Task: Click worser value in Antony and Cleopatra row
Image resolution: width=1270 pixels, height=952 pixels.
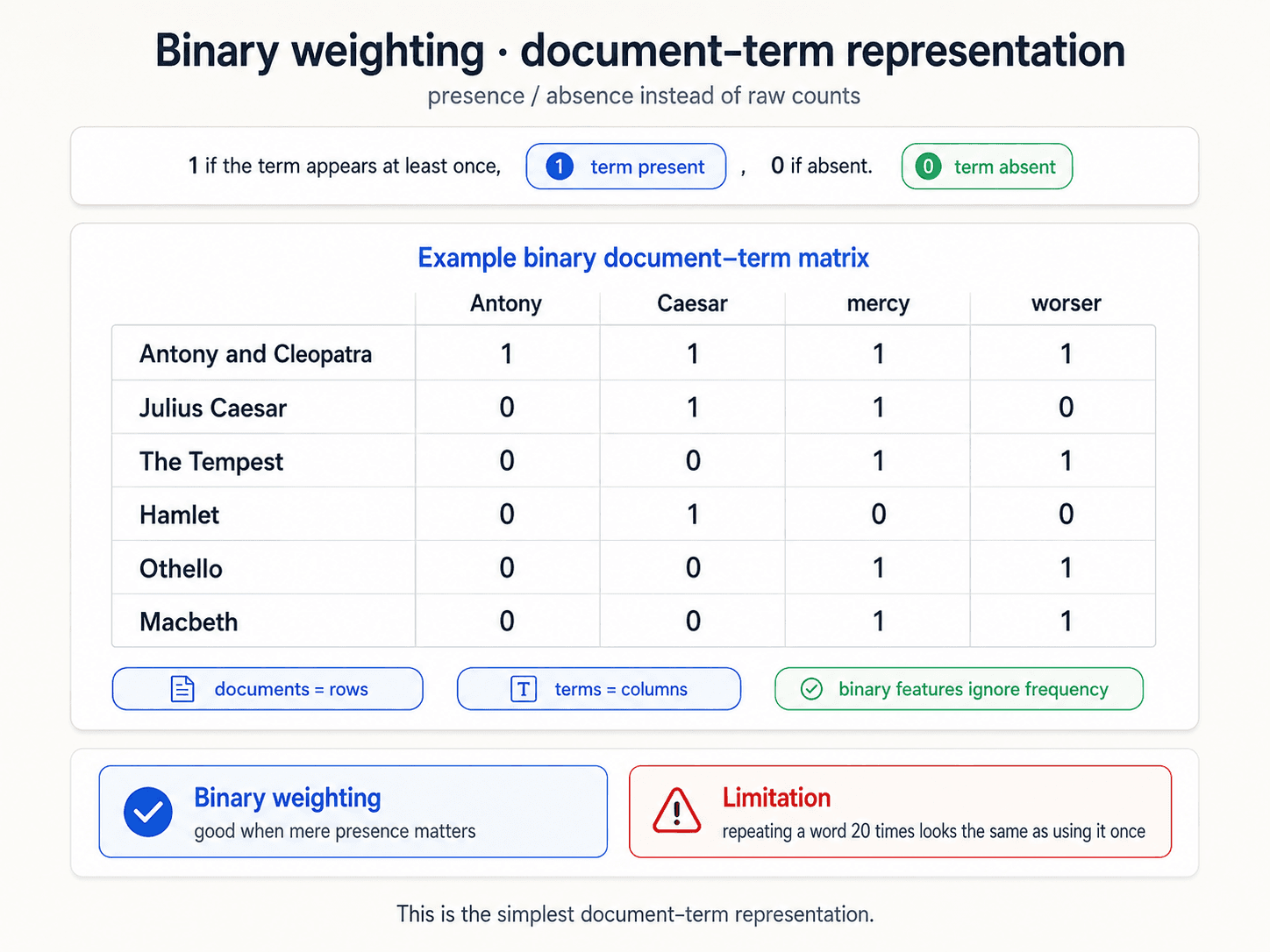Action: tap(1066, 354)
